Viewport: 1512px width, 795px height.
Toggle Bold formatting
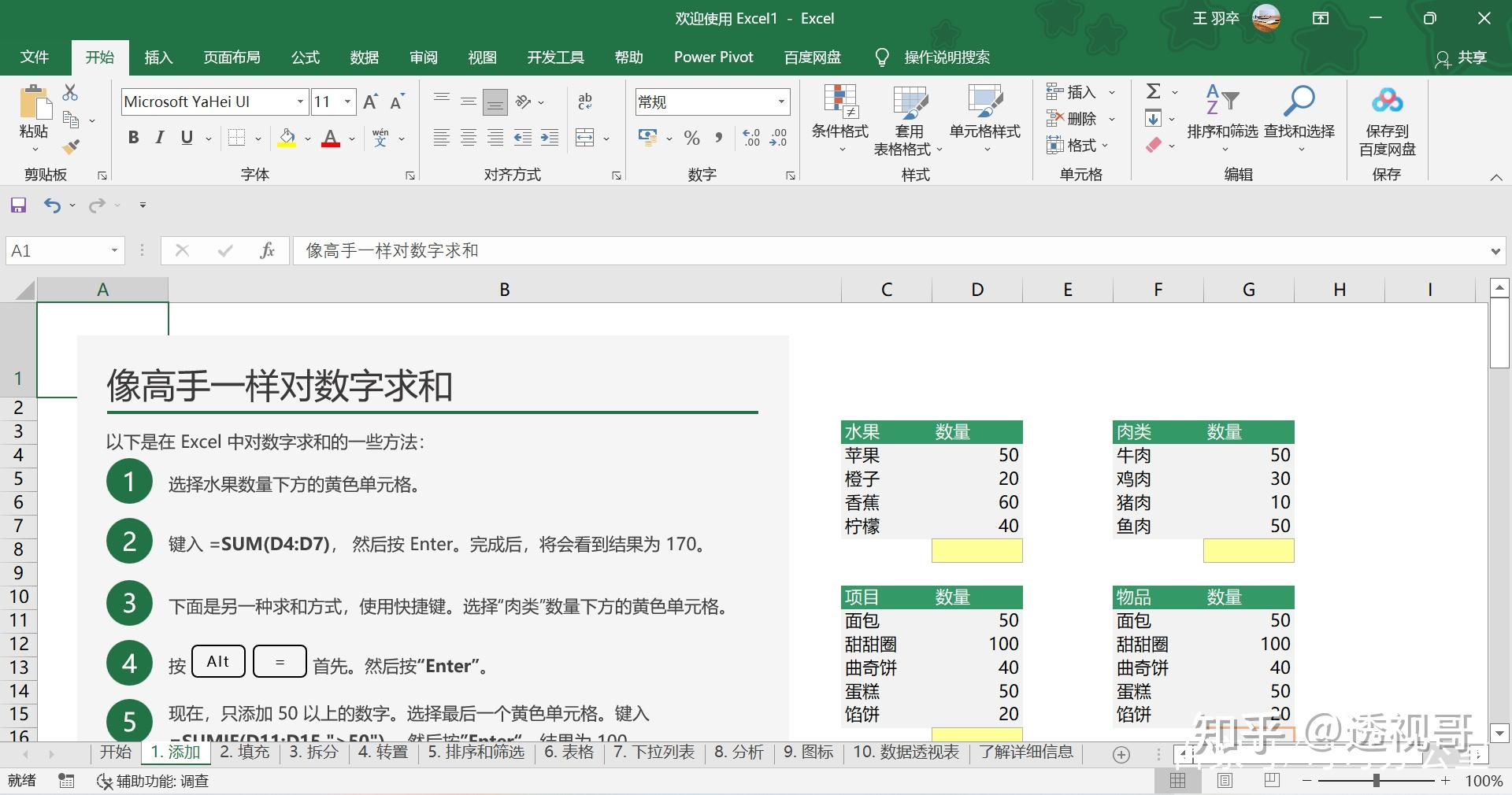click(134, 138)
